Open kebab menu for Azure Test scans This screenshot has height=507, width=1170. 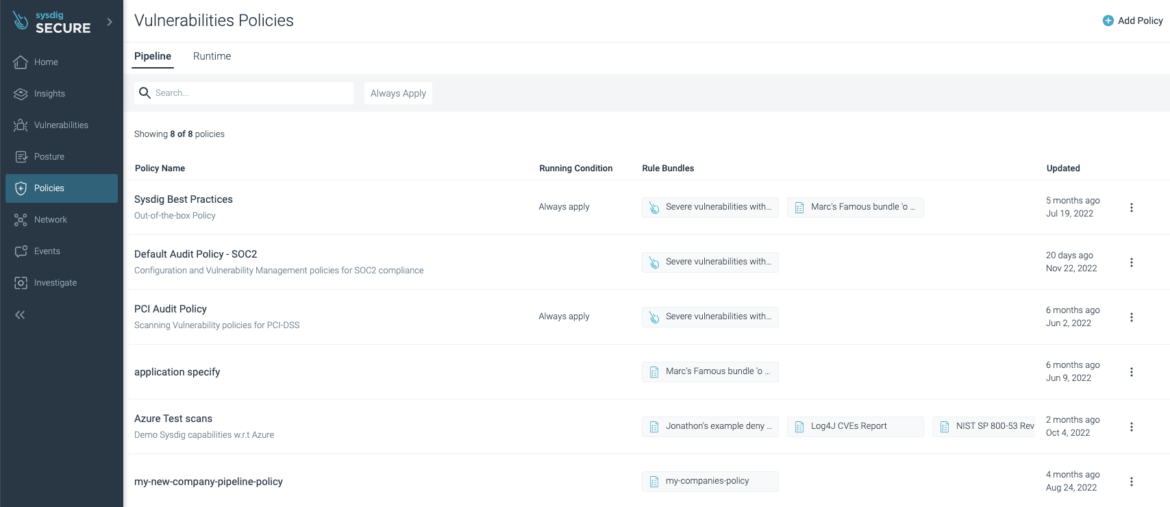point(1131,426)
